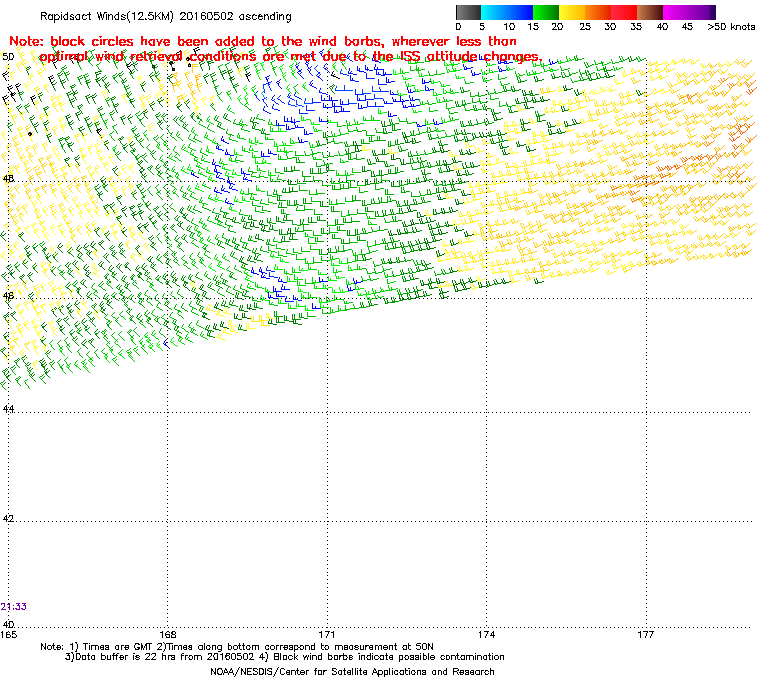This screenshot has height=688, width=760.
Task: Click the orange 25-30 knots legend segment
Action: click(x=598, y=12)
